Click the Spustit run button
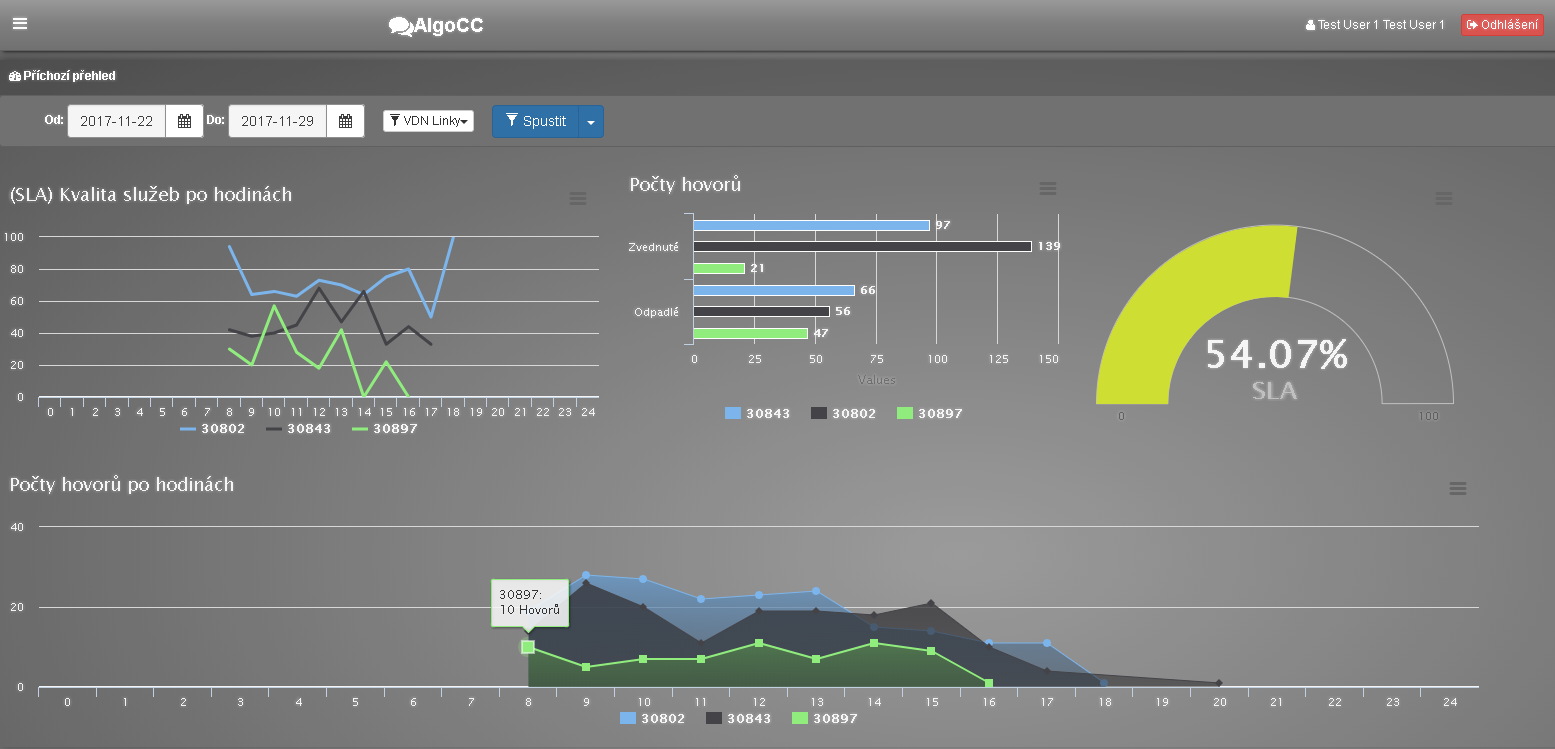Image resolution: width=1555 pixels, height=749 pixels. click(x=535, y=121)
